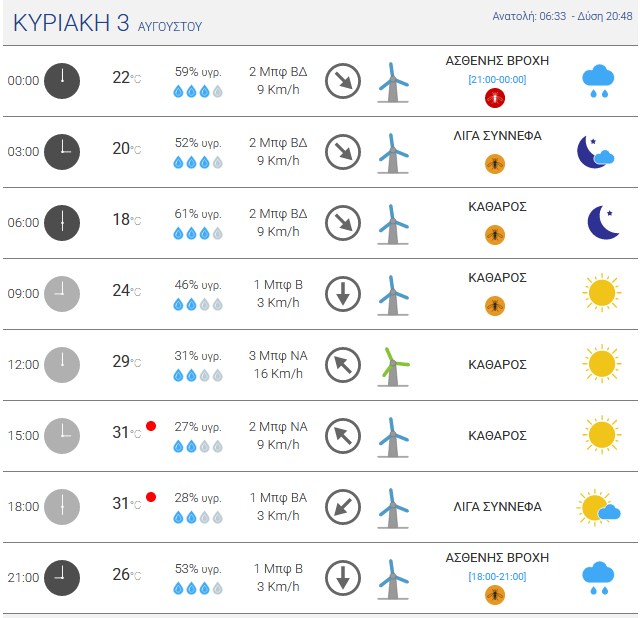This screenshot has width=640, height=618.
Task: Click the orange mosquito icon at 21:00
Action: 495,595
